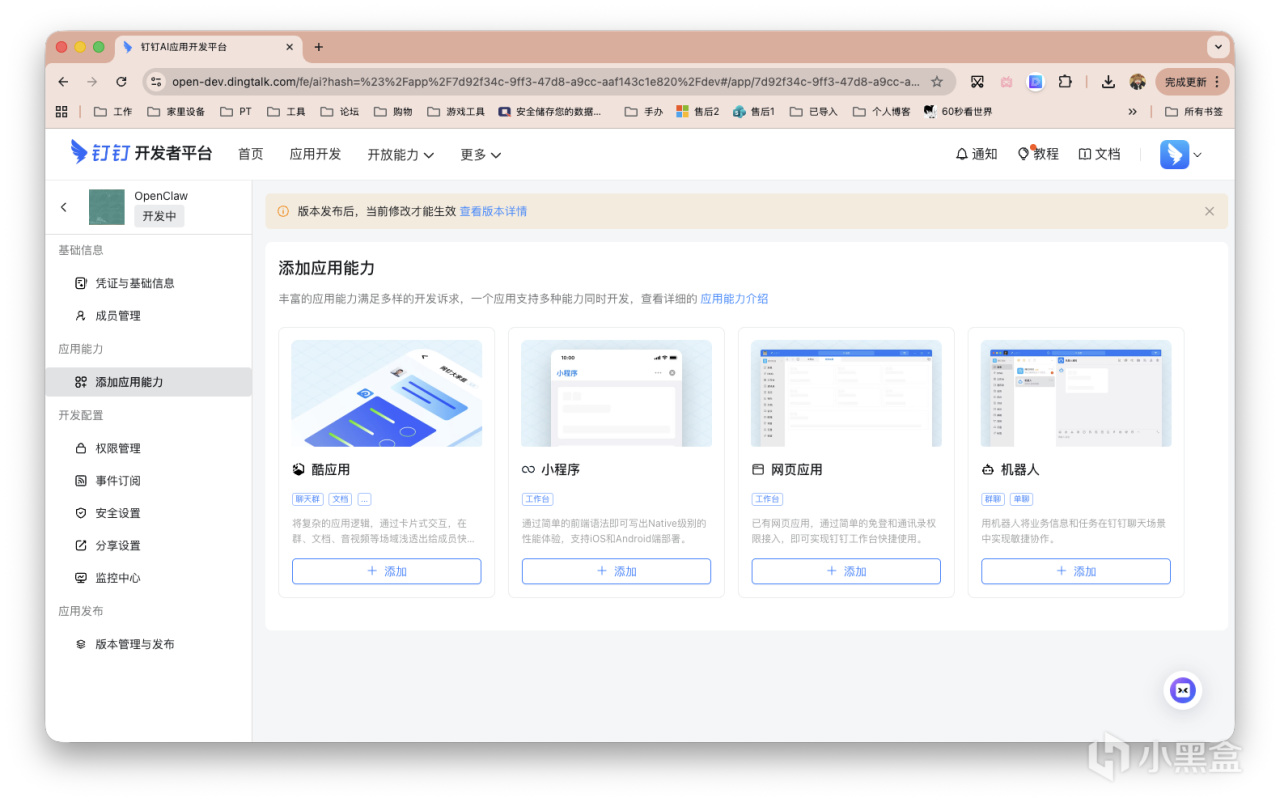This screenshot has height=802, width=1280.
Task: Open the 个人博客 bookmark folder
Action: [881, 112]
